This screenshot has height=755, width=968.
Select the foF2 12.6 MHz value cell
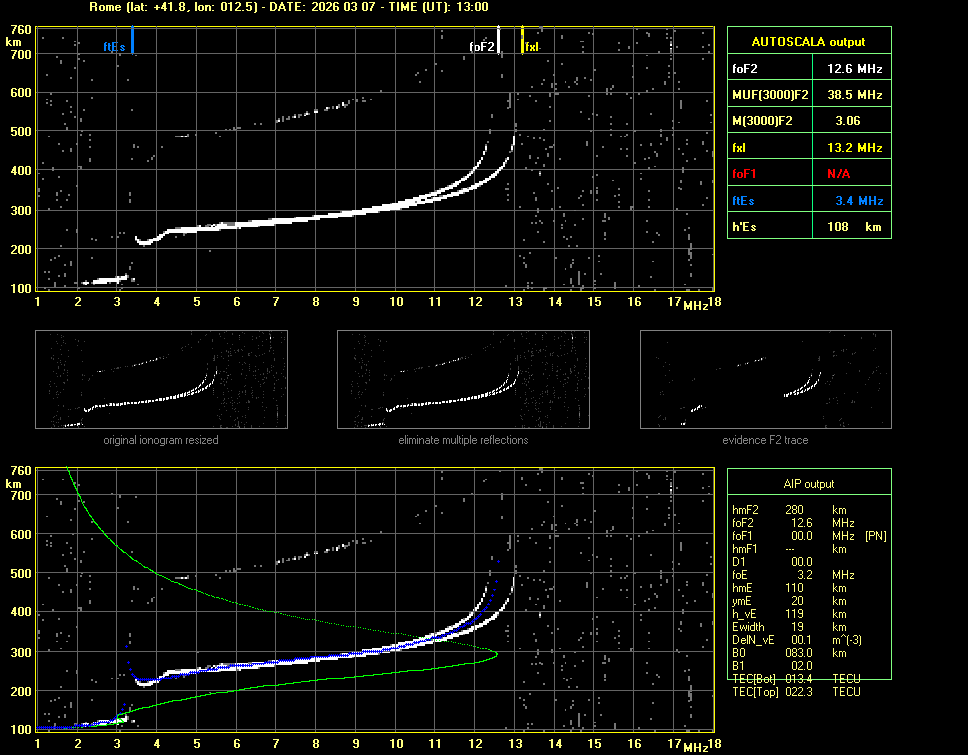(854, 69)
